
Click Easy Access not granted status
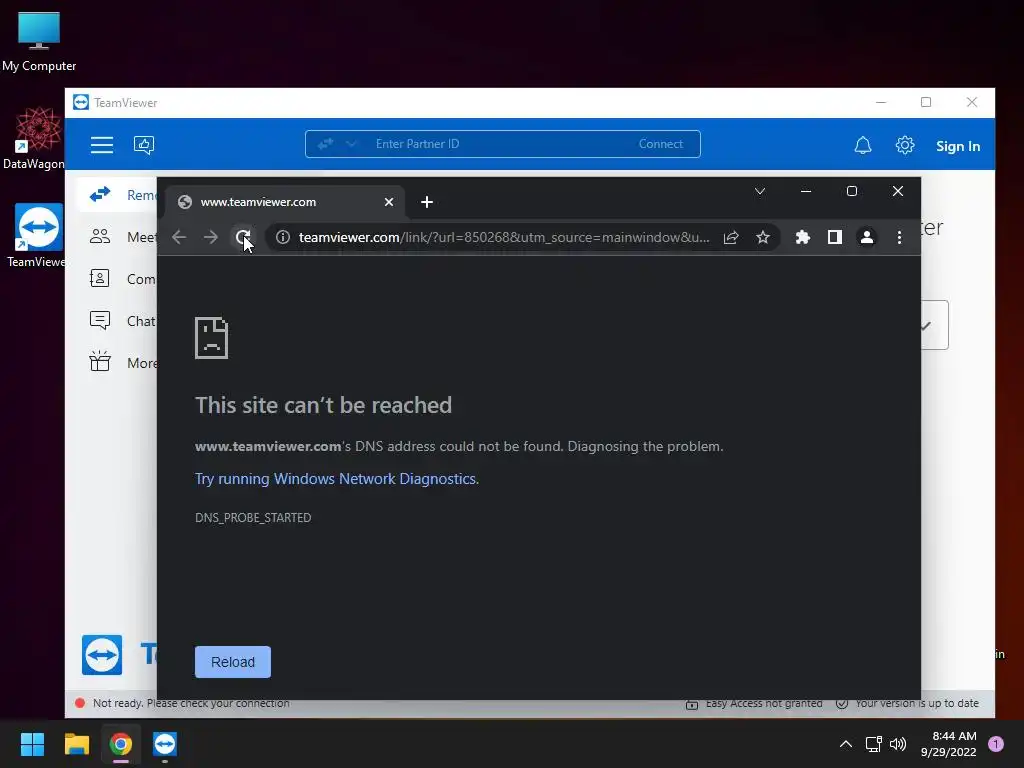pos(763,703)
